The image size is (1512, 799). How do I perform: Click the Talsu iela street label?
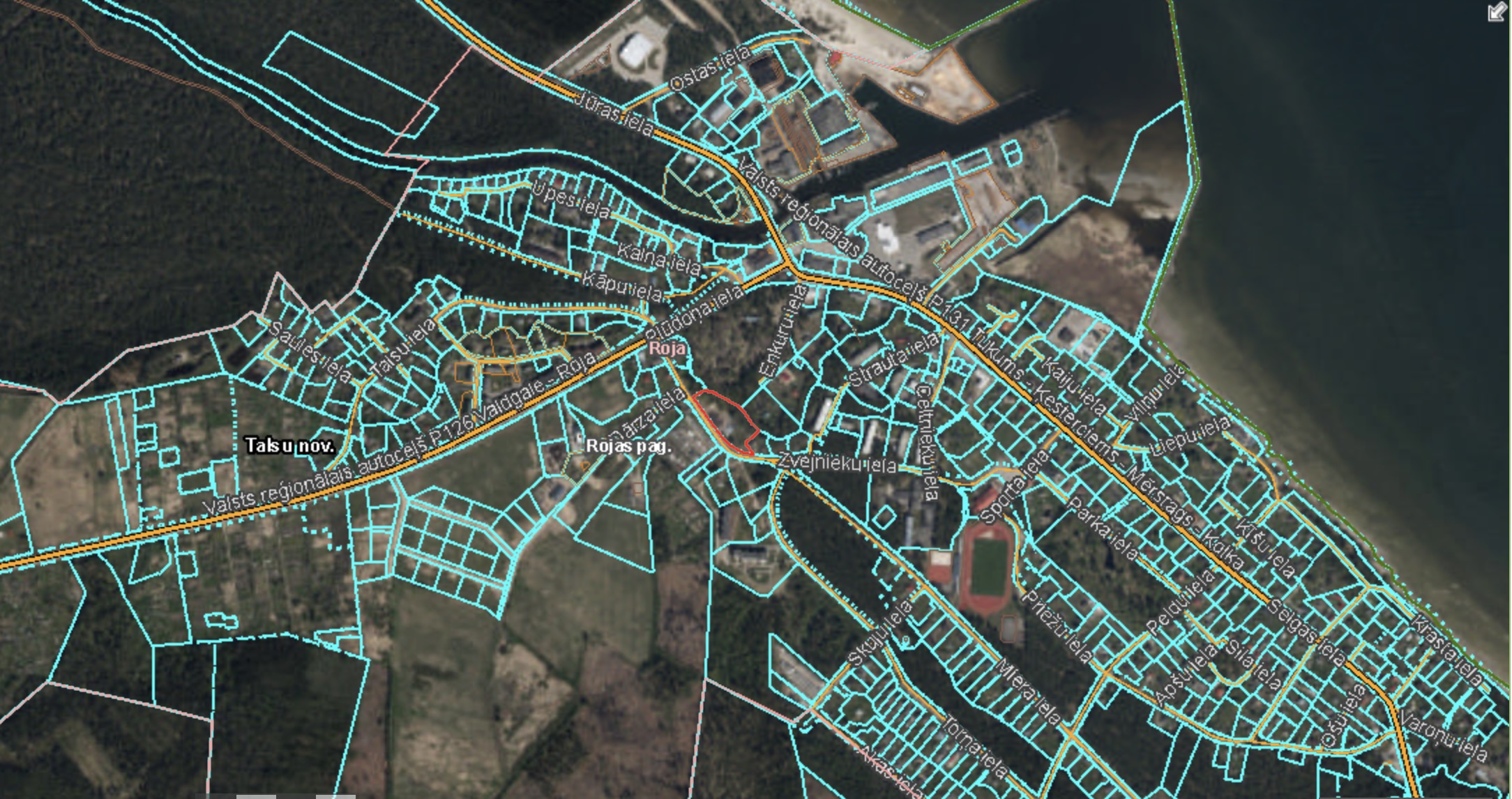point(403,349)
